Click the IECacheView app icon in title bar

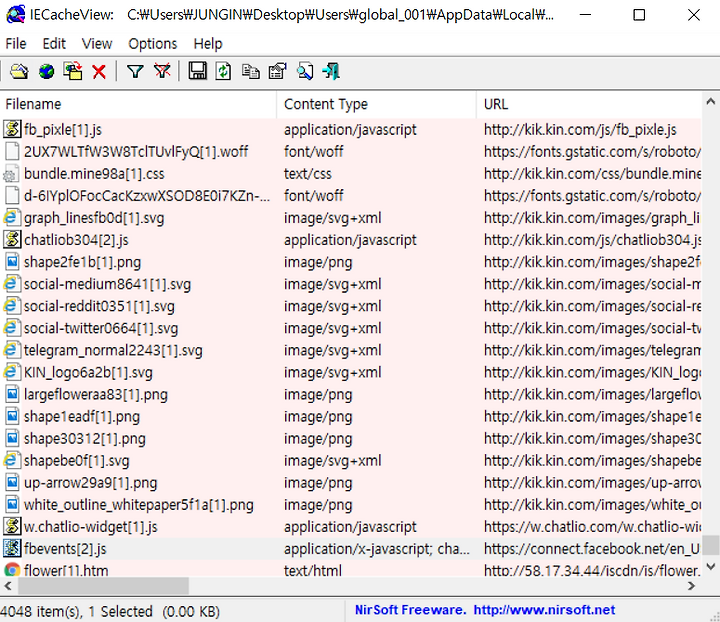[15, 15]
